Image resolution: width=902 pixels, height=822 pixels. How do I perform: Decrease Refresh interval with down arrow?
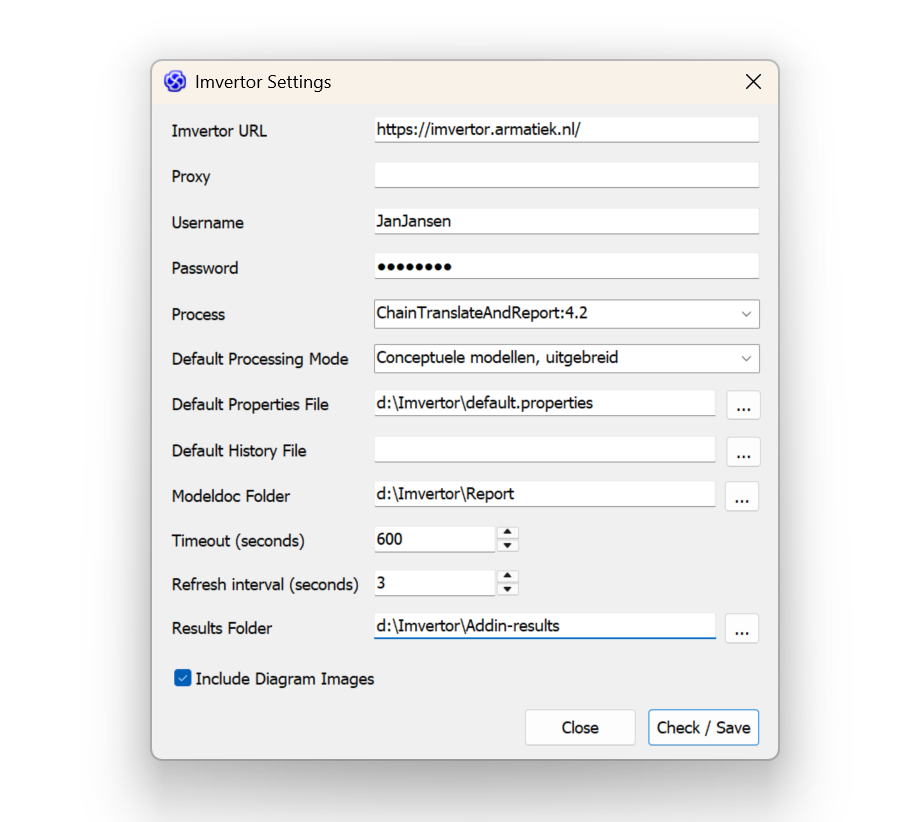point(508,589)
